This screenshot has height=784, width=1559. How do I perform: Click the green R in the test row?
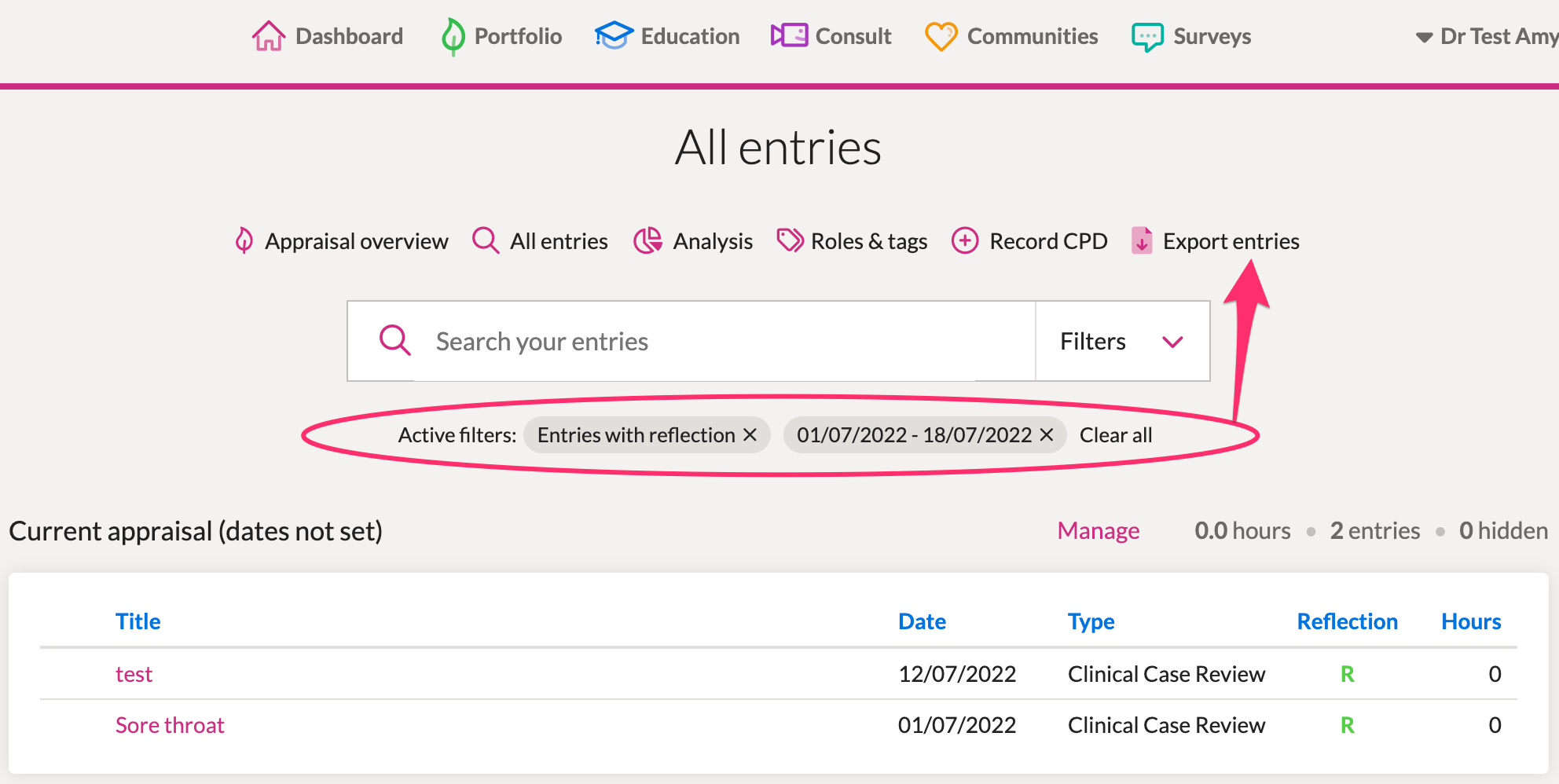tap(1347, 674)
